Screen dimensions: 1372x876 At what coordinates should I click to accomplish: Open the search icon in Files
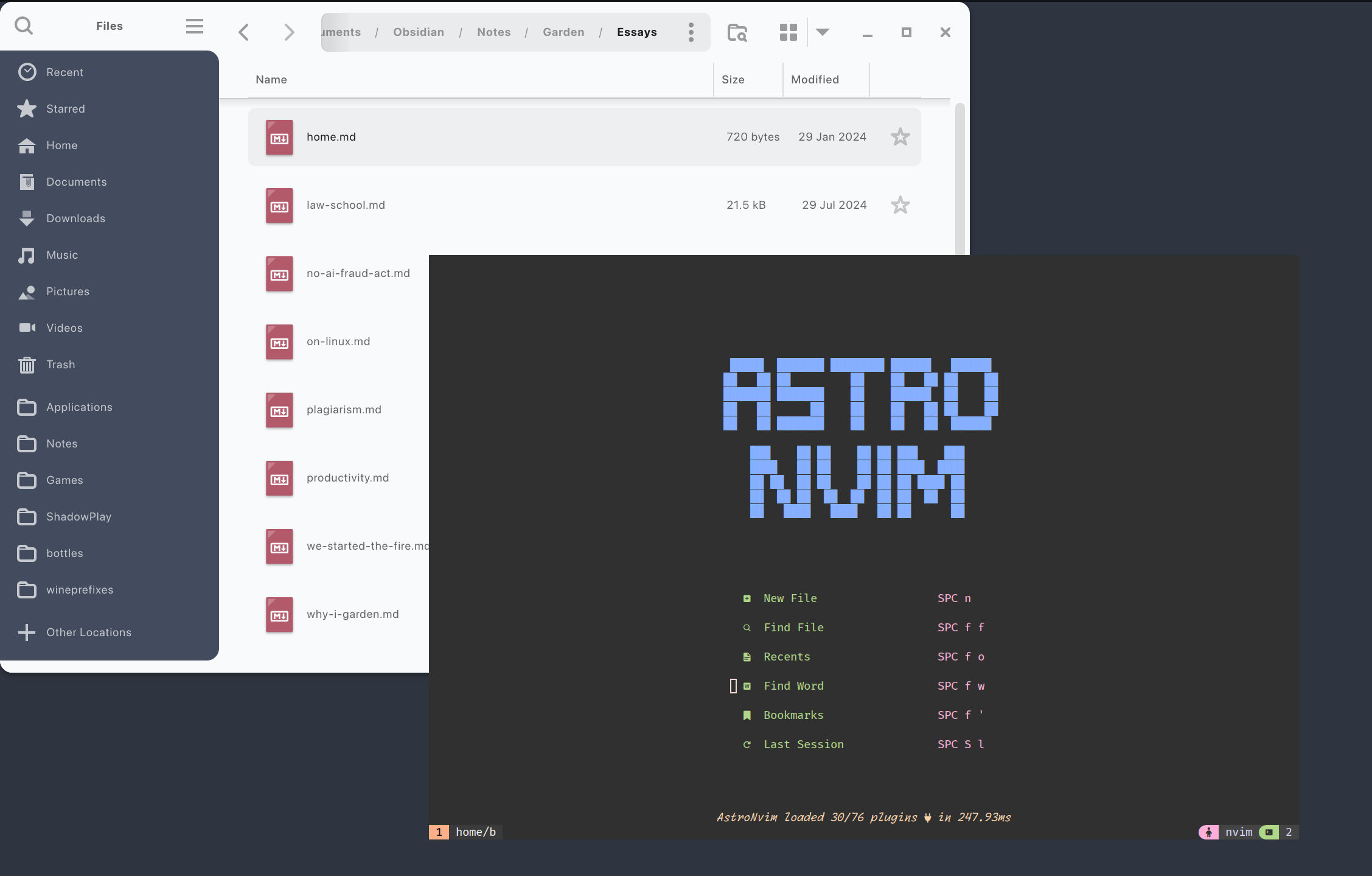pos(24,26)
